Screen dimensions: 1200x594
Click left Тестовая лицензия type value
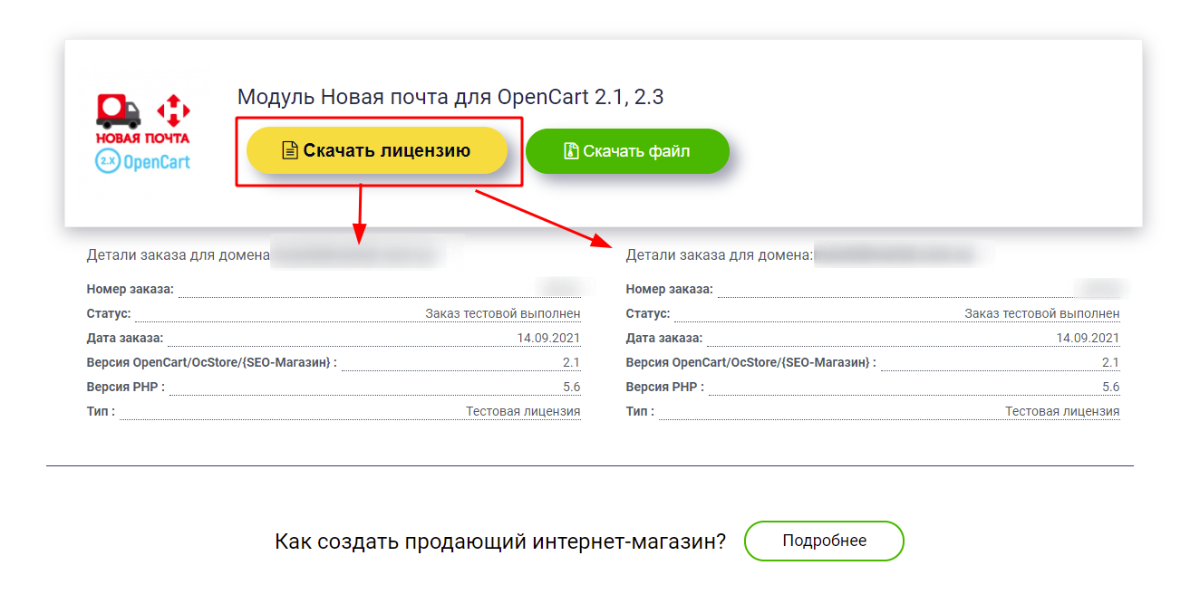[x=523, y=411]
